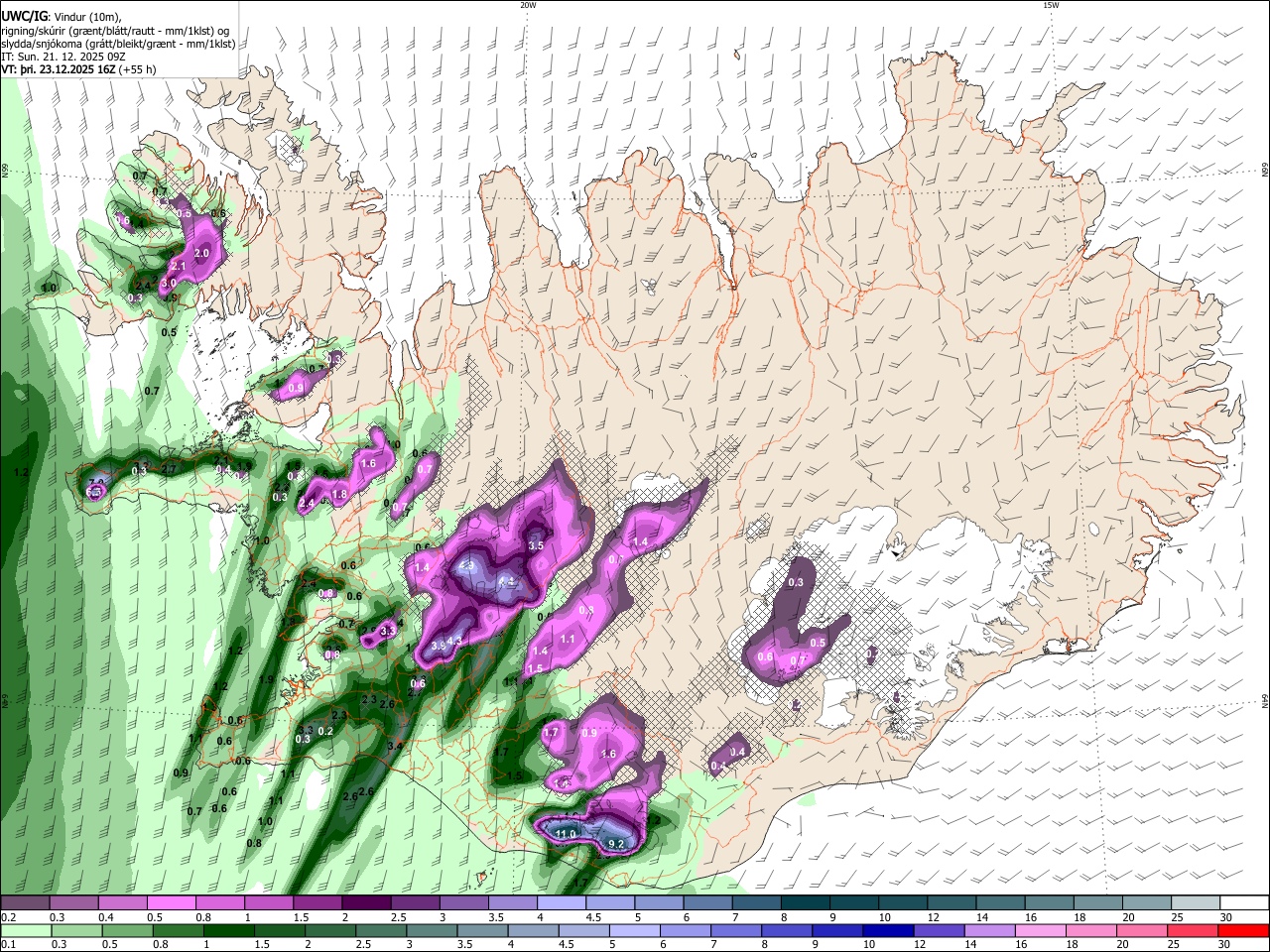The image size is (1270, 952).
Task: Select the bright red 30 swatch in rain legend
Action: [x=1244, y=931]
